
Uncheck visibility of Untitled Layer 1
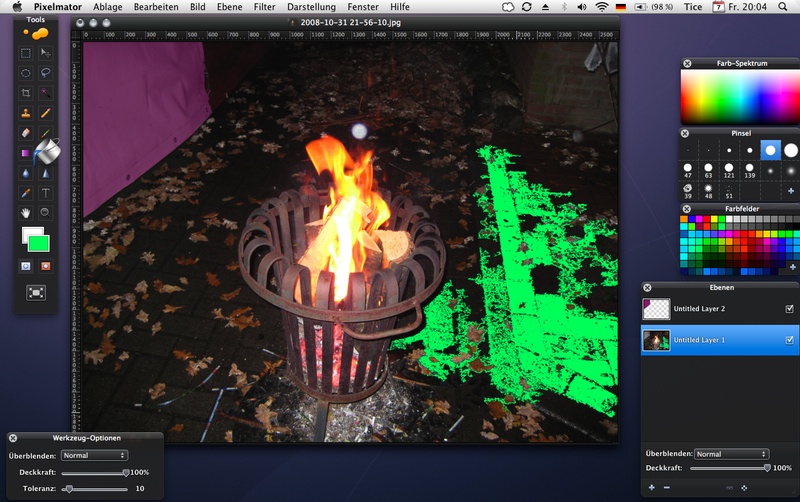[789, 340]
